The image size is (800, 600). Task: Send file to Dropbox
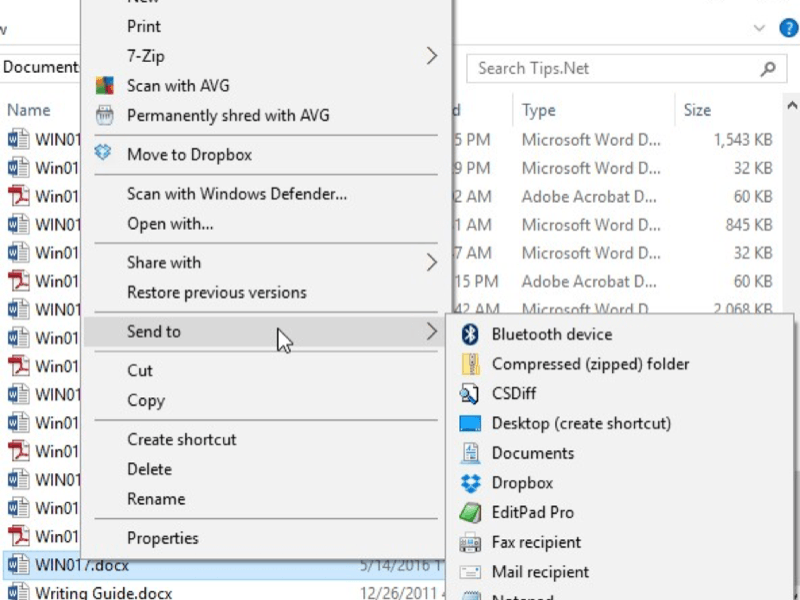point(522,483)
